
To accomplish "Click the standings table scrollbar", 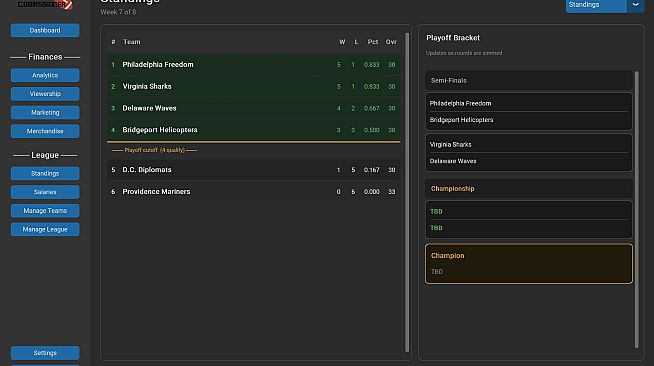I will (x=407, y=192).
